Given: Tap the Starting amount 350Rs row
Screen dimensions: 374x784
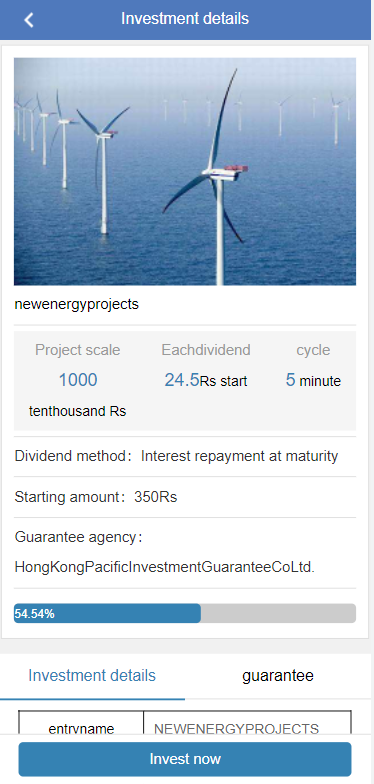Looking at the screenshot, I should [x=185, y=498].
